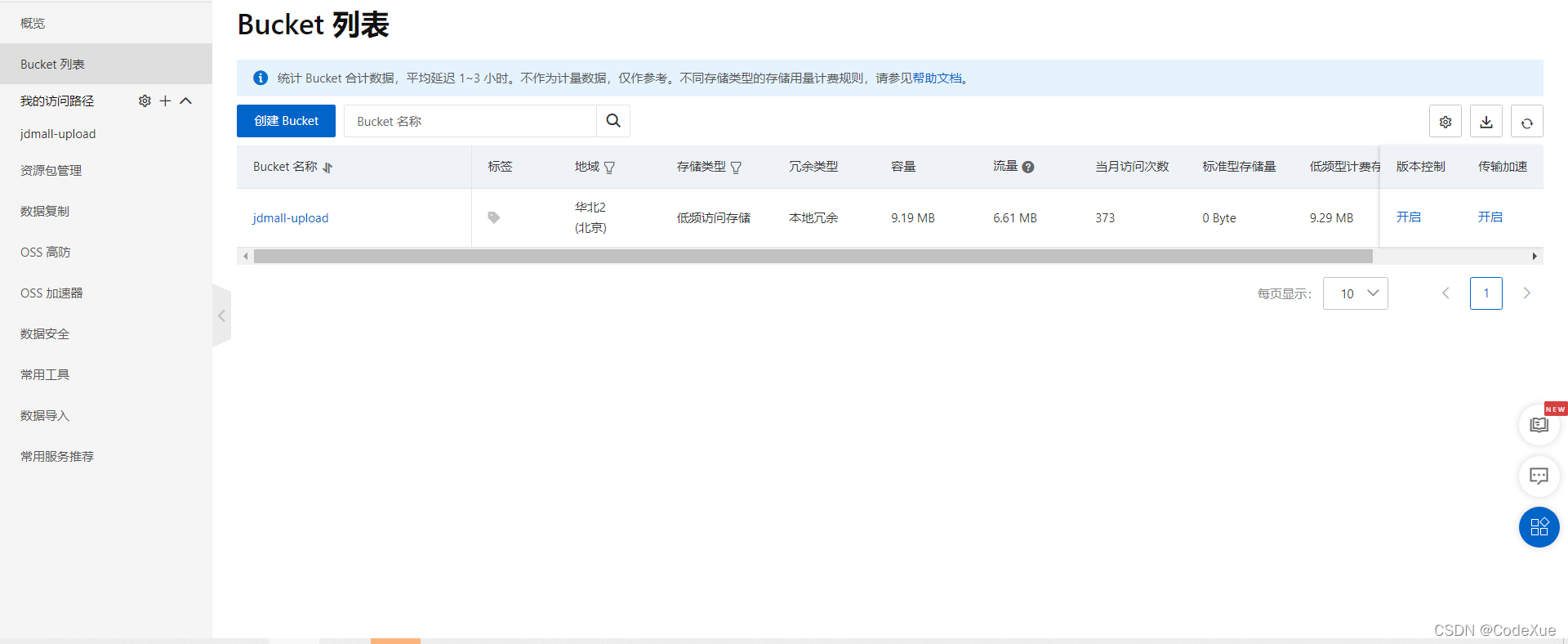Click the 版本控制 column header
This screenshot has height=644, width=1568.
point(1420,167)
